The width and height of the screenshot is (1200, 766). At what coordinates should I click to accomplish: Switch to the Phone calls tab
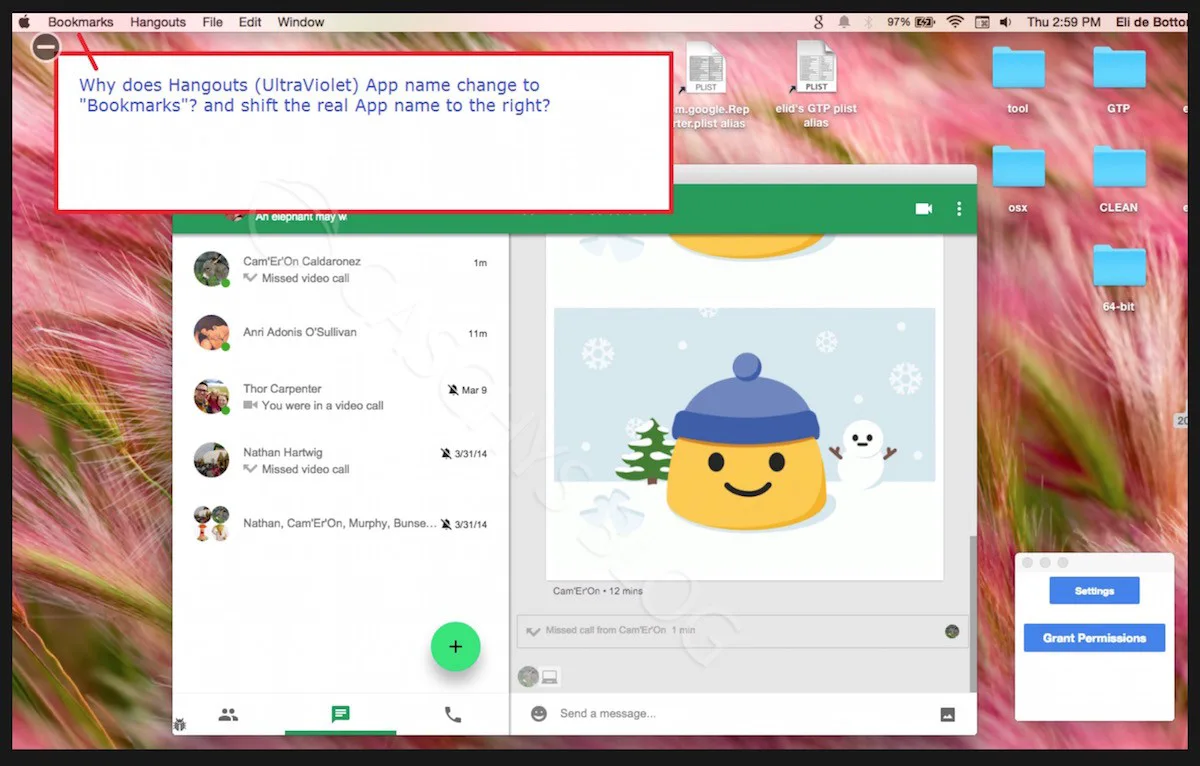pyautogui.click(x=453, y=715)
